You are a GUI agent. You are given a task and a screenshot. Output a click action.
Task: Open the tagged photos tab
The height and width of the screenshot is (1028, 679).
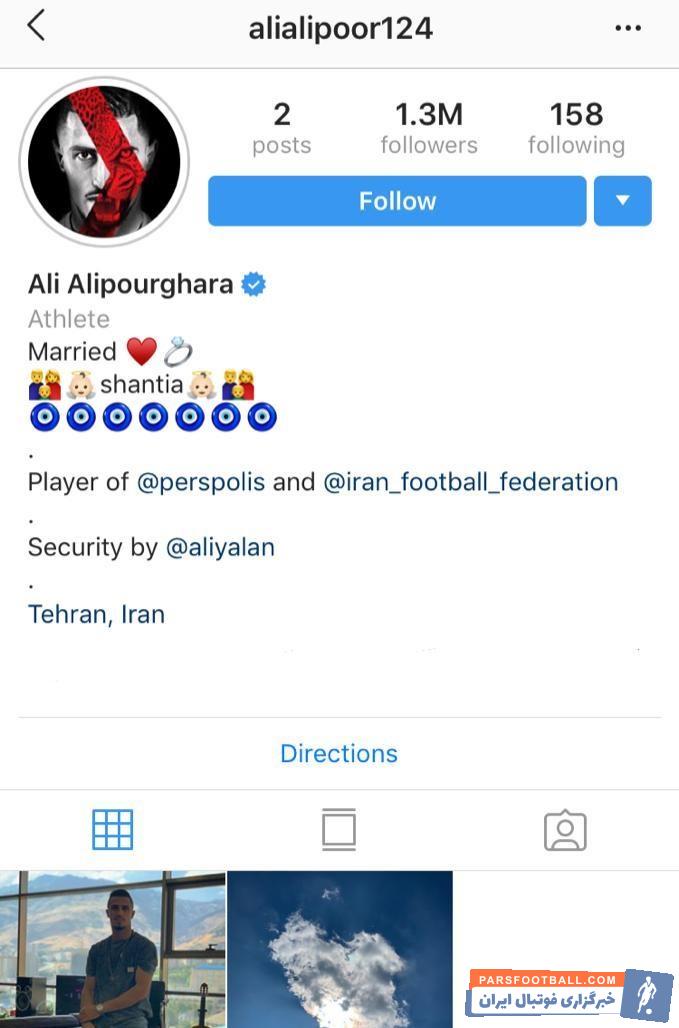pyautogui.click(x=565, y=830)
